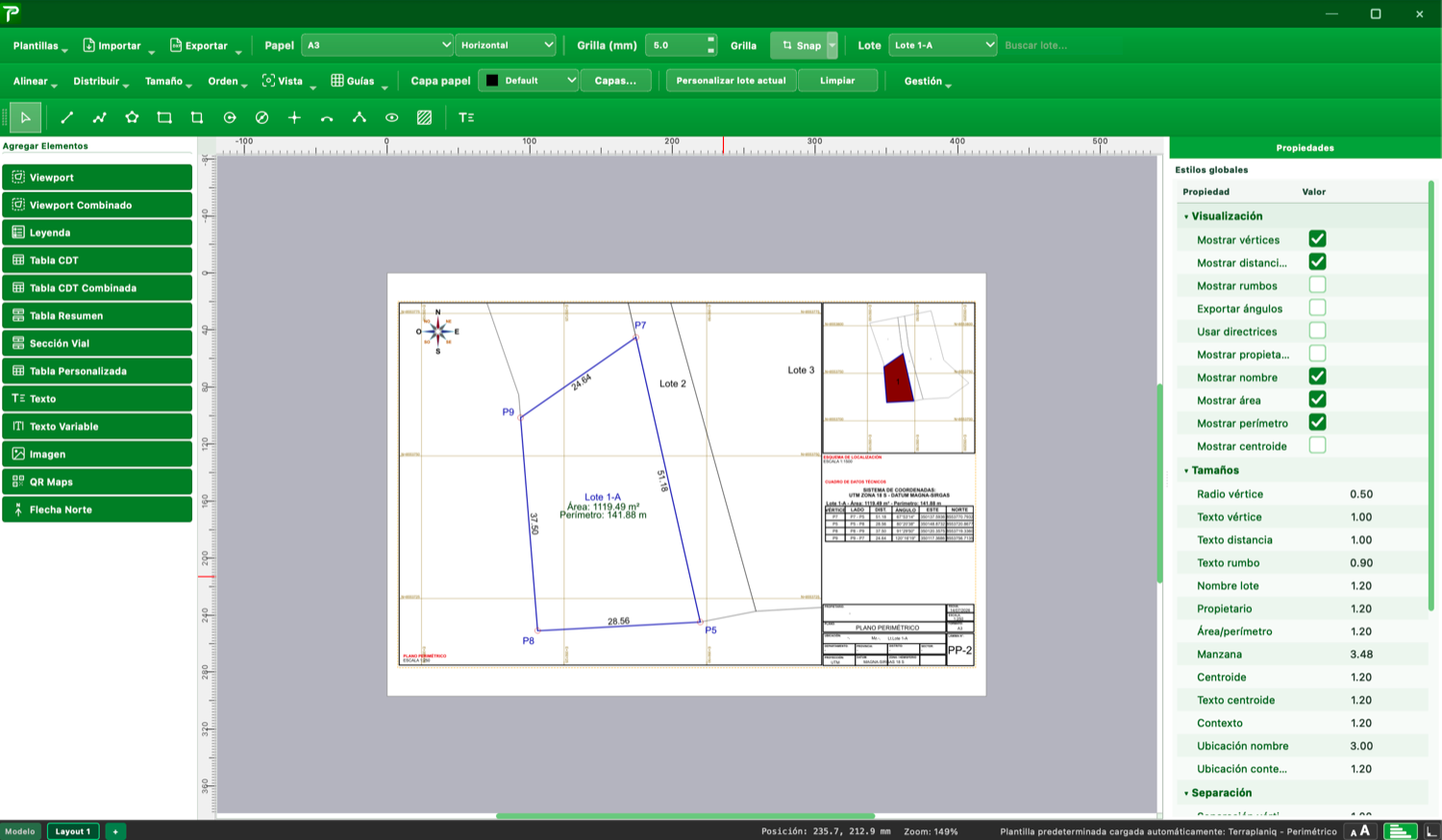Add a Tabla CDT element
Image resolution: width=1442 pixels, height=840 pixels.
point(97,260)
